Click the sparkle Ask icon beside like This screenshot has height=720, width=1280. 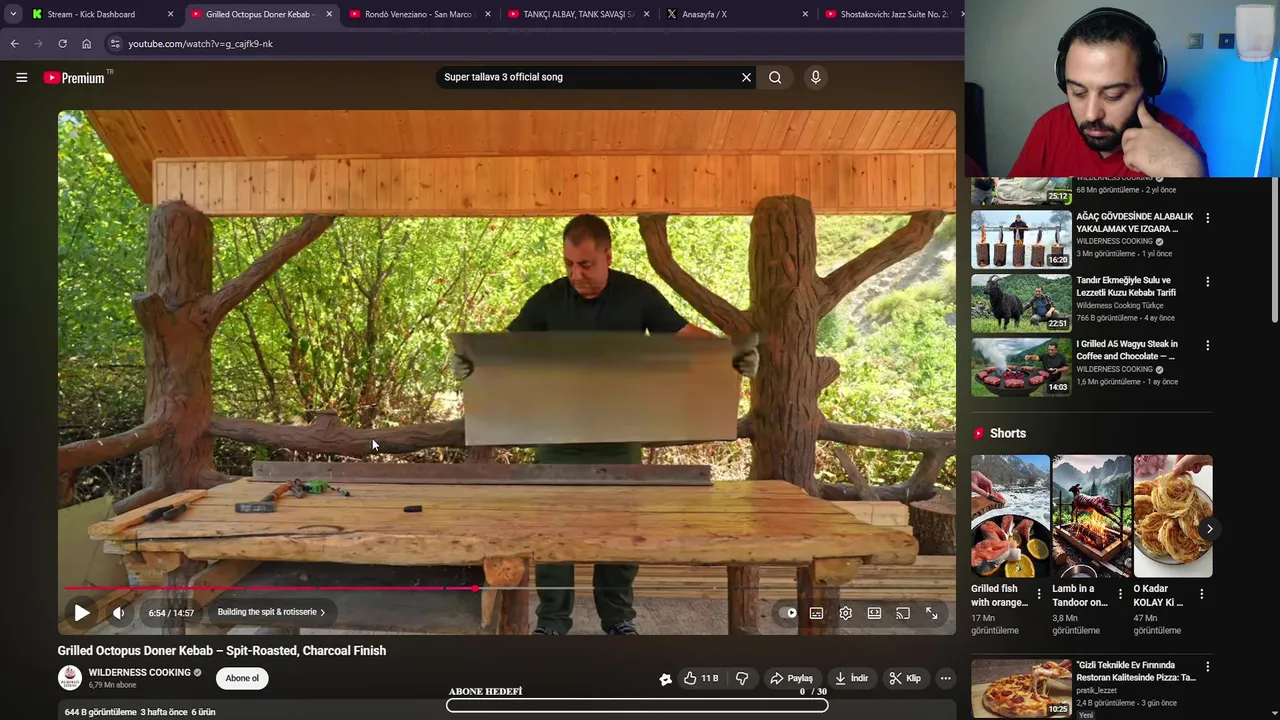point(666,679)
